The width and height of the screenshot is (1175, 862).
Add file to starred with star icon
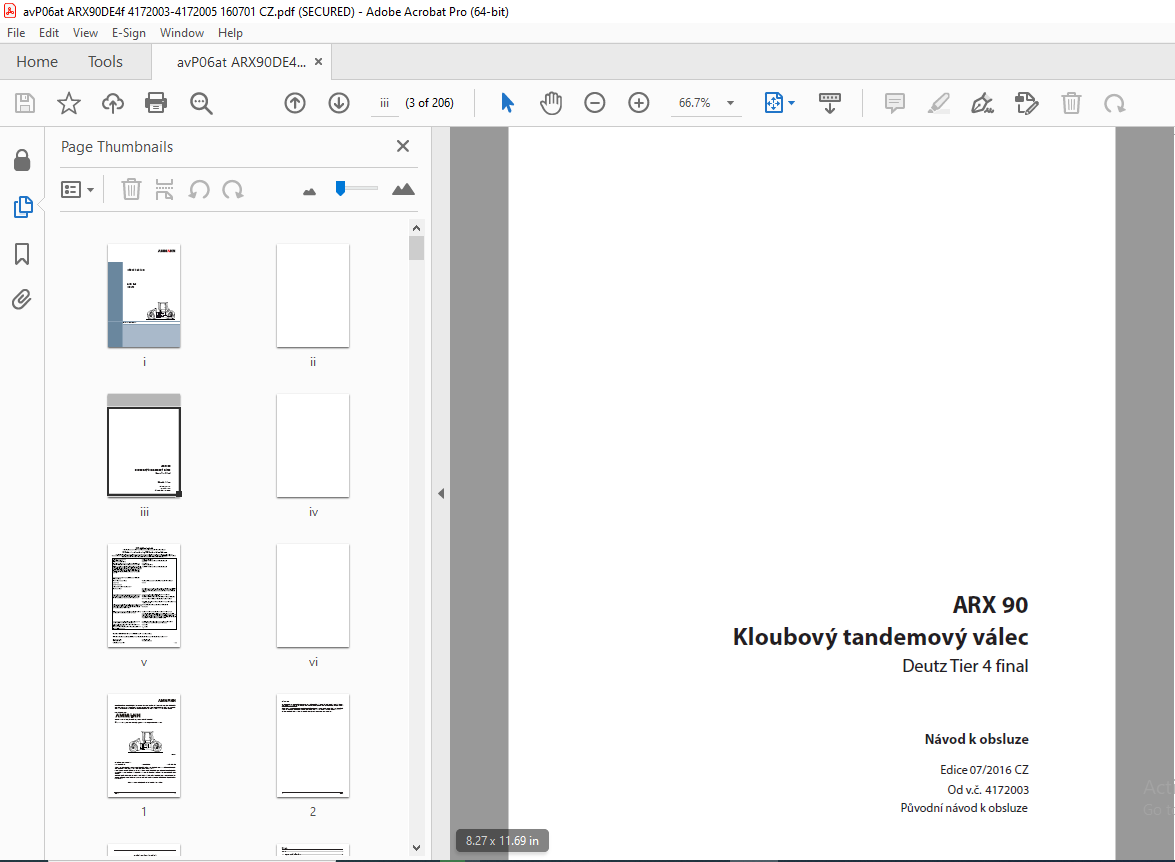(69, 103)
